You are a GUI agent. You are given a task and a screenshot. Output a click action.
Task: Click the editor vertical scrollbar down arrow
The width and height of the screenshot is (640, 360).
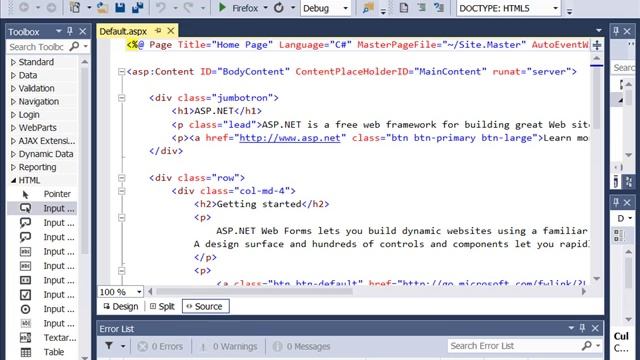pos(596,279)
